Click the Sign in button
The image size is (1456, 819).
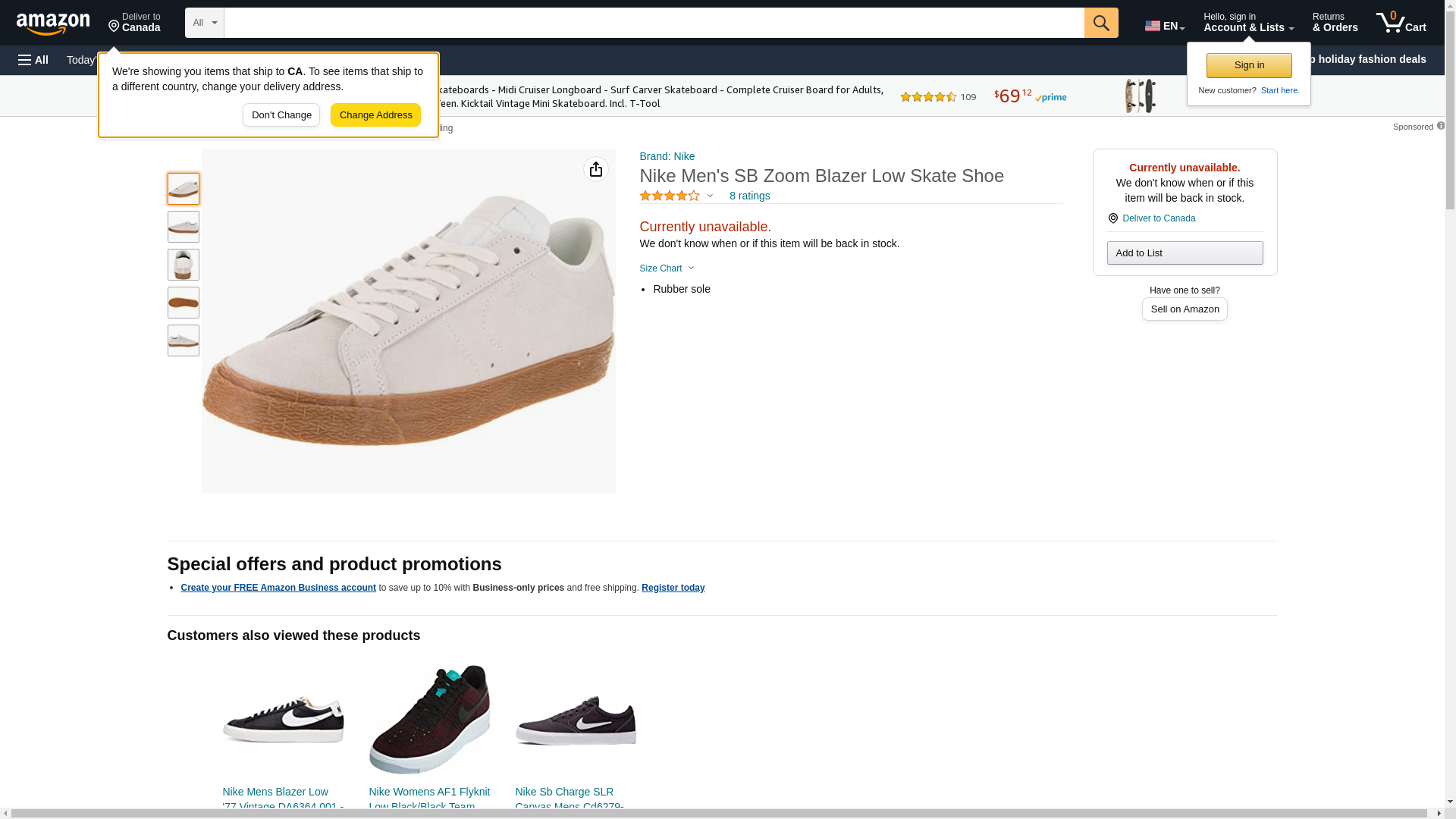click(x=1248, y=65)
